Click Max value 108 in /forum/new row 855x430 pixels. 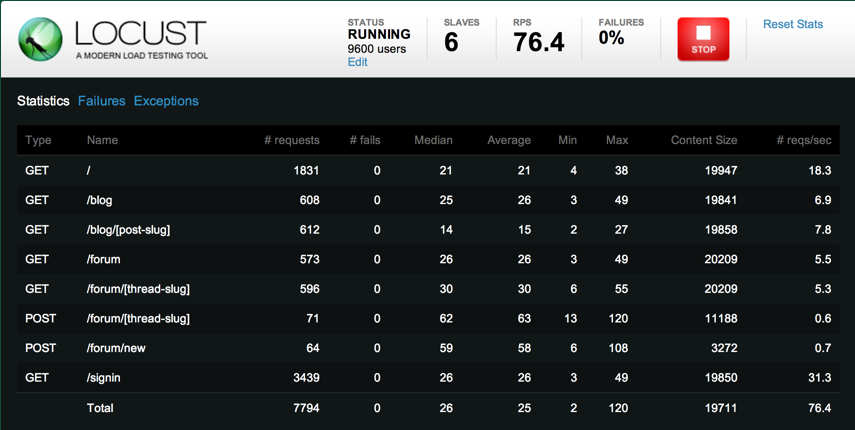[618, 348]
